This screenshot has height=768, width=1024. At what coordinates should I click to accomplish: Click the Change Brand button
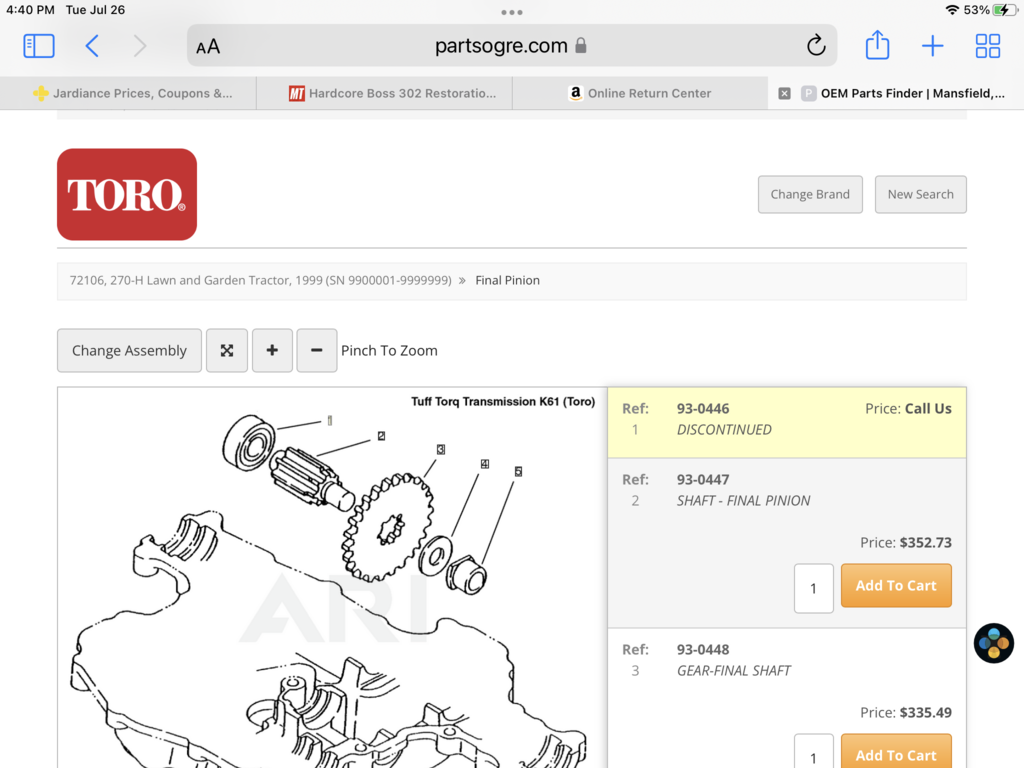coord(810,195)
